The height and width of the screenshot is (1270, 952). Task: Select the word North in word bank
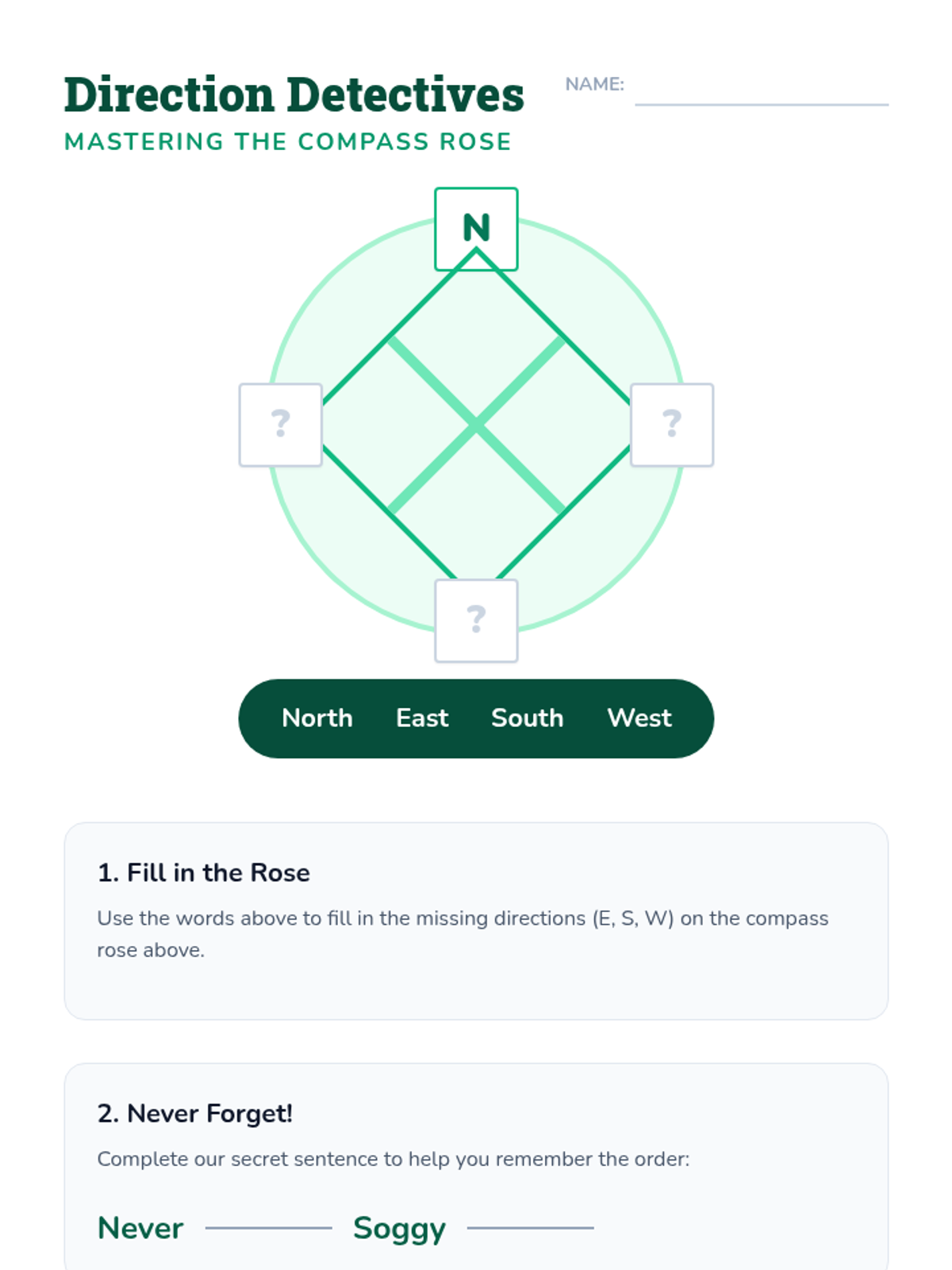point(317,718)
